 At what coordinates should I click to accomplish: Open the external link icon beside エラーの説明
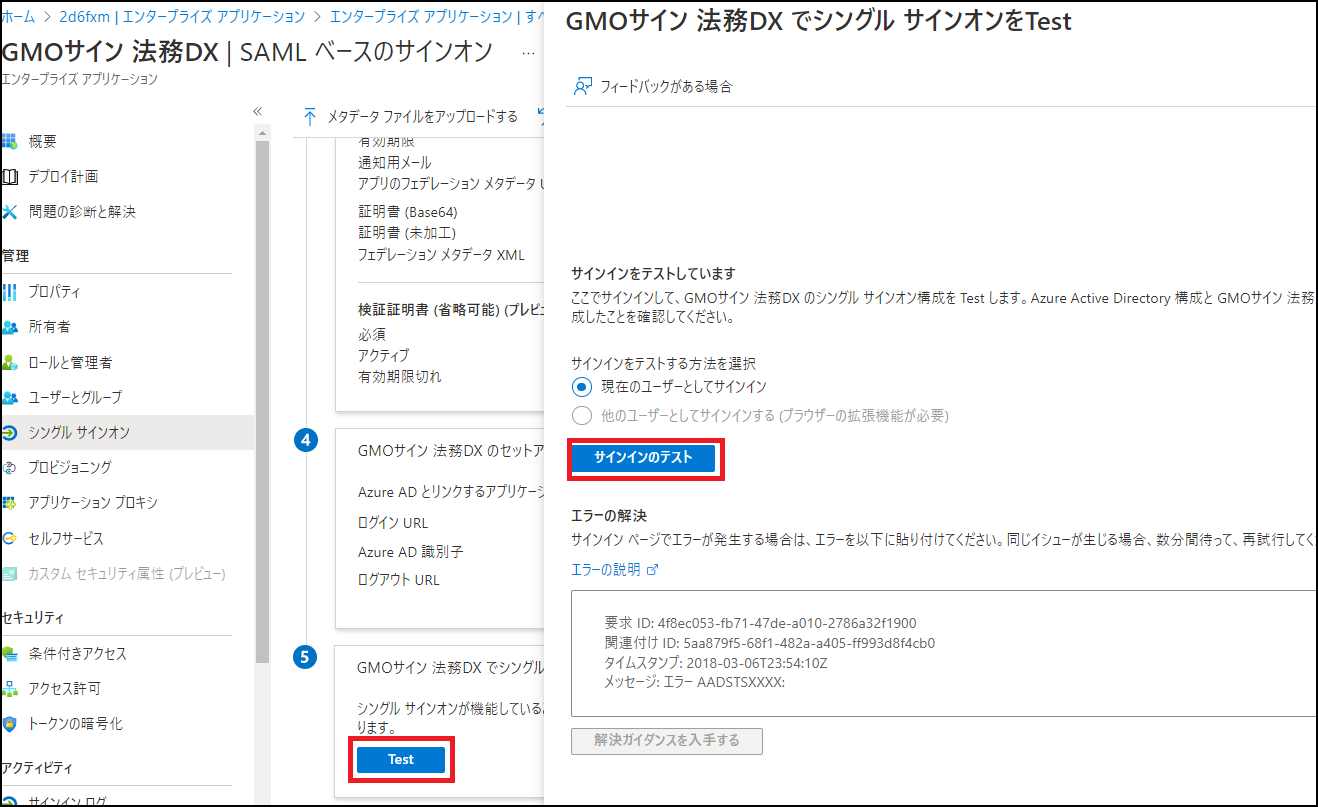653,570
